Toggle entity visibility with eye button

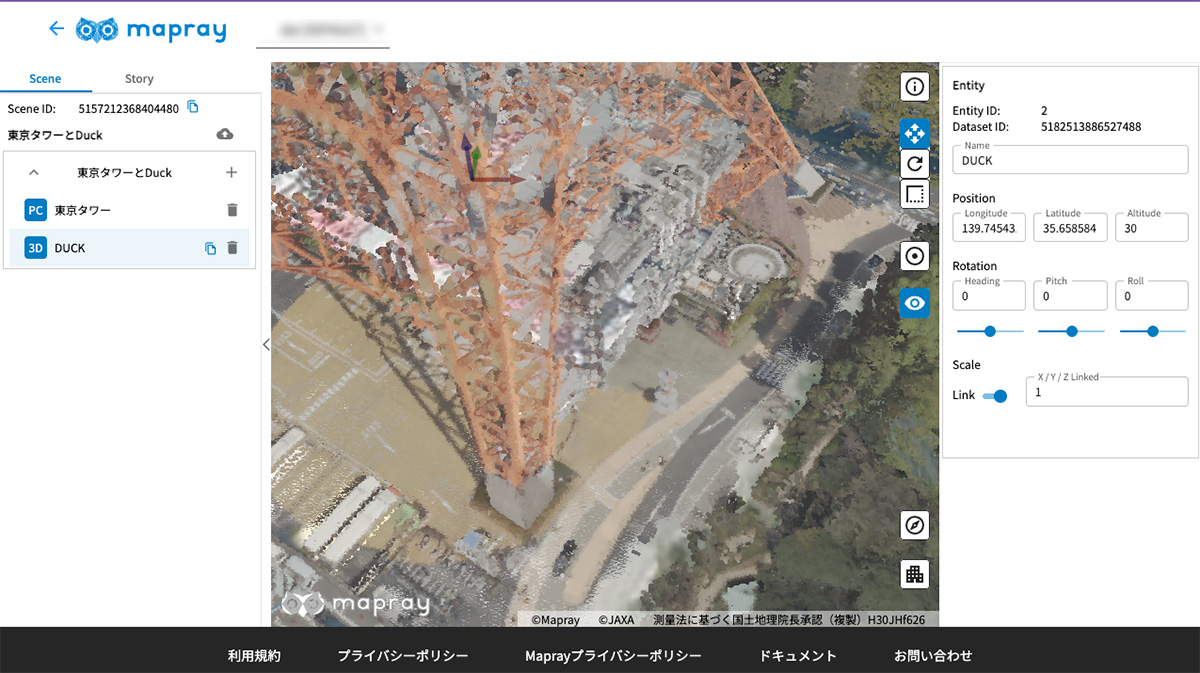pyautogui.click(x=914, y=302)
